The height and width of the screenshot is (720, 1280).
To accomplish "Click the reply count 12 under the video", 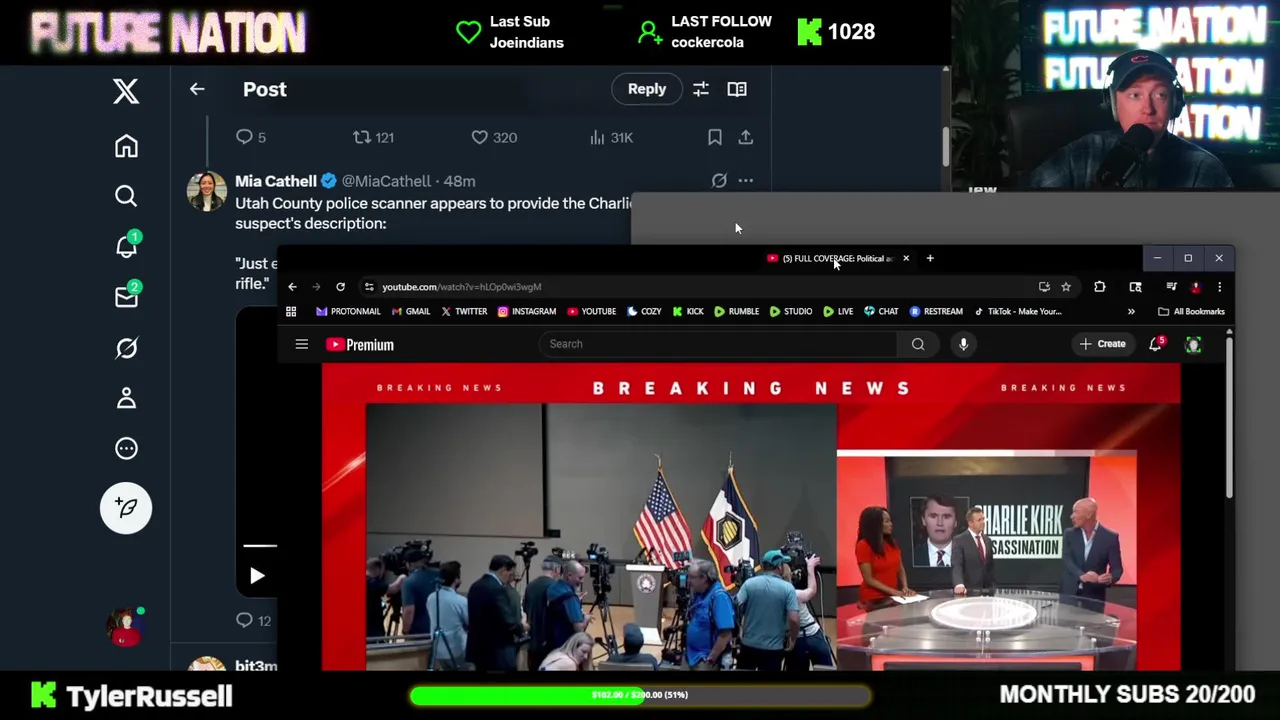I will click(x=253, y=620).
